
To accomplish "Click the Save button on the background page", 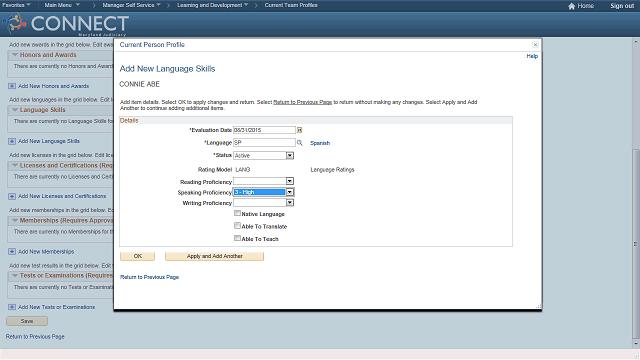I will (27, 321).
